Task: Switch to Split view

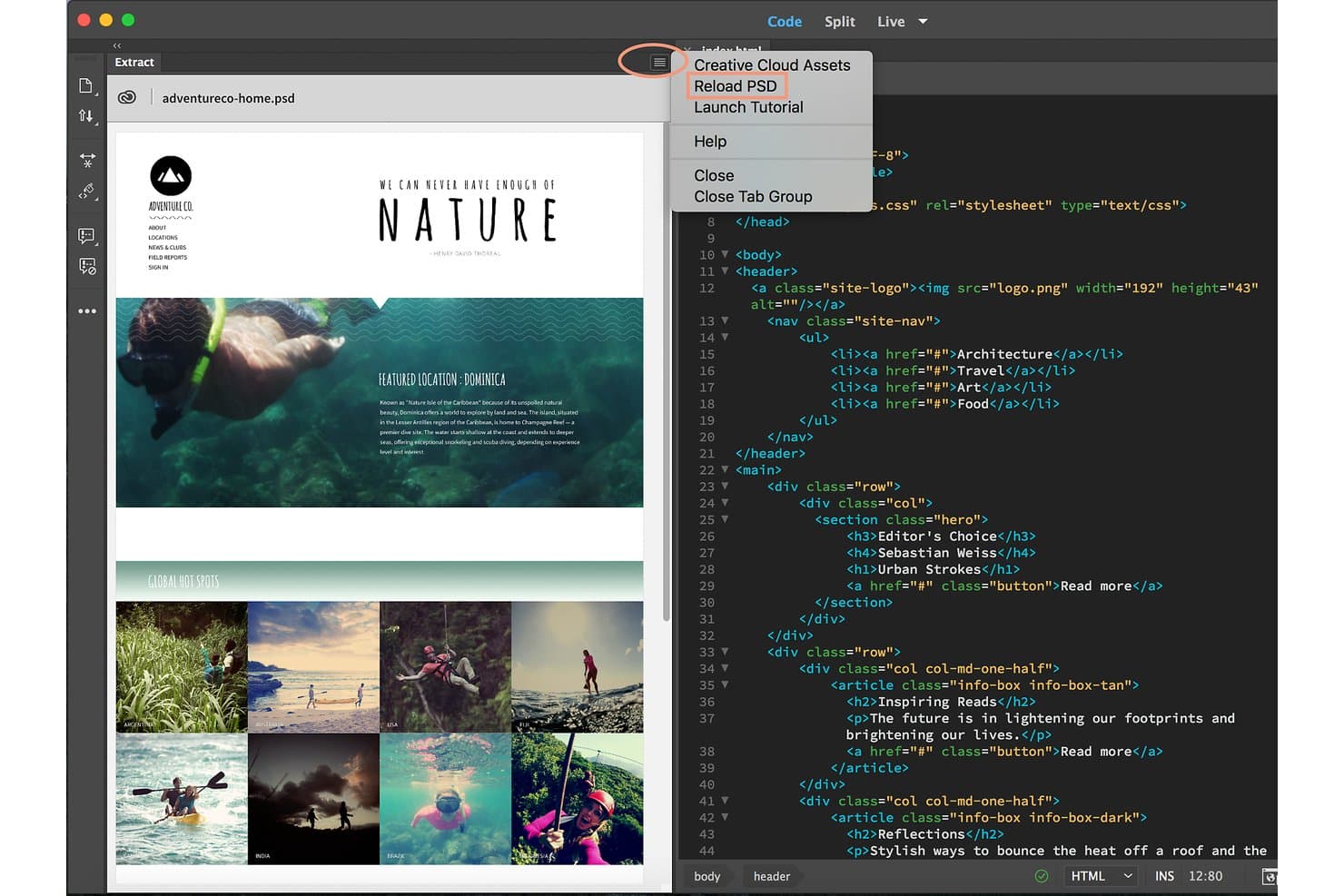Action: pos(840,21)
